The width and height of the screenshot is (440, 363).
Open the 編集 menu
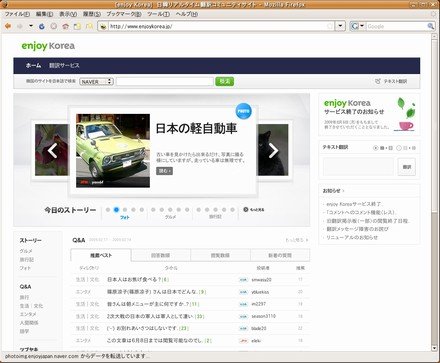coord(44,14)
